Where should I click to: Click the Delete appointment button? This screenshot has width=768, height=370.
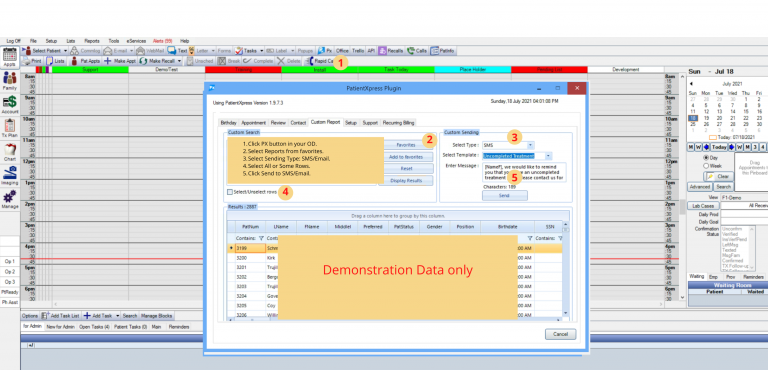pyautogui.click(x=289, y=61)
